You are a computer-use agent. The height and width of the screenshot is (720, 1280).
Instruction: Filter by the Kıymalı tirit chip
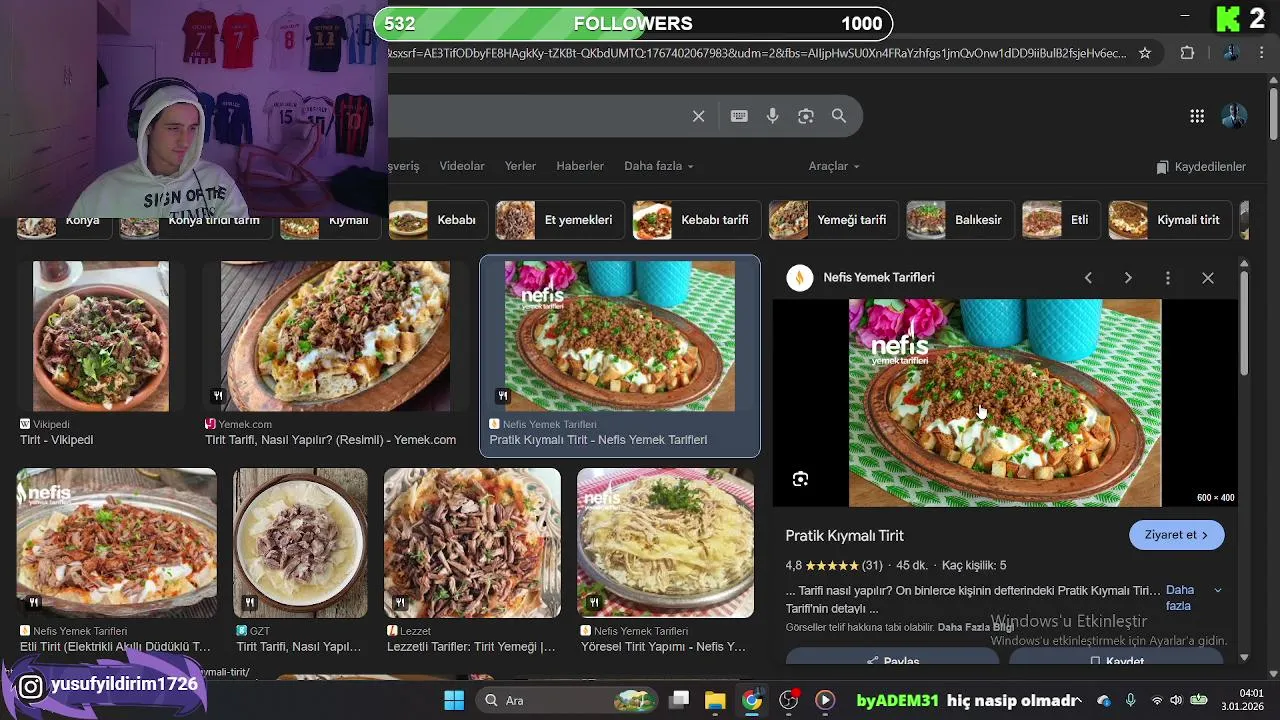1170,220
